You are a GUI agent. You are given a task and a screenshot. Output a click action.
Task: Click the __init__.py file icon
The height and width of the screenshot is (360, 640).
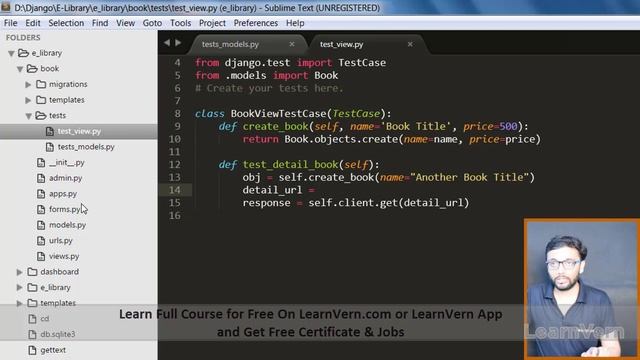pos(41,162)
